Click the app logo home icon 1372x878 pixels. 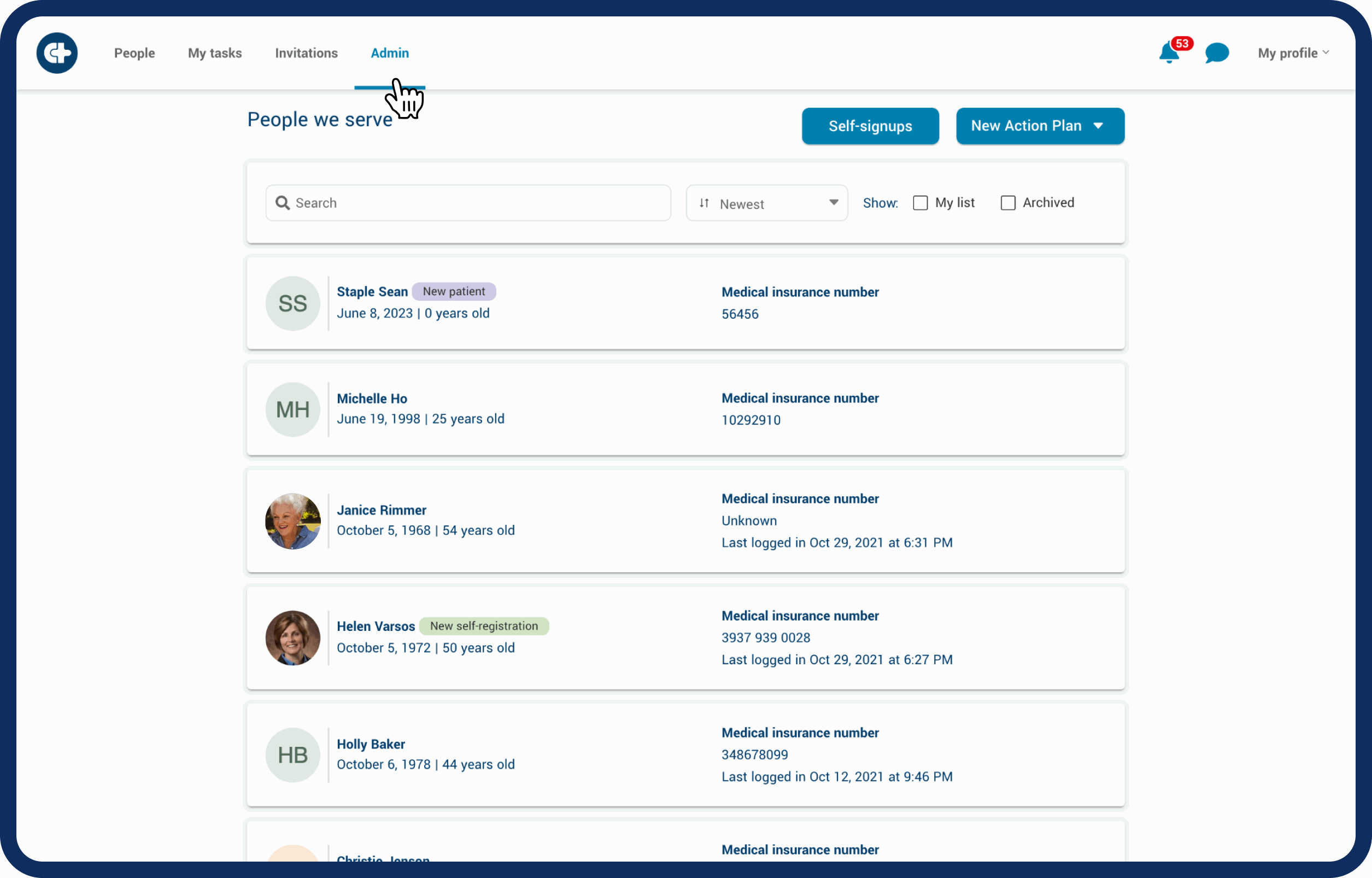[x=56, y=53]
